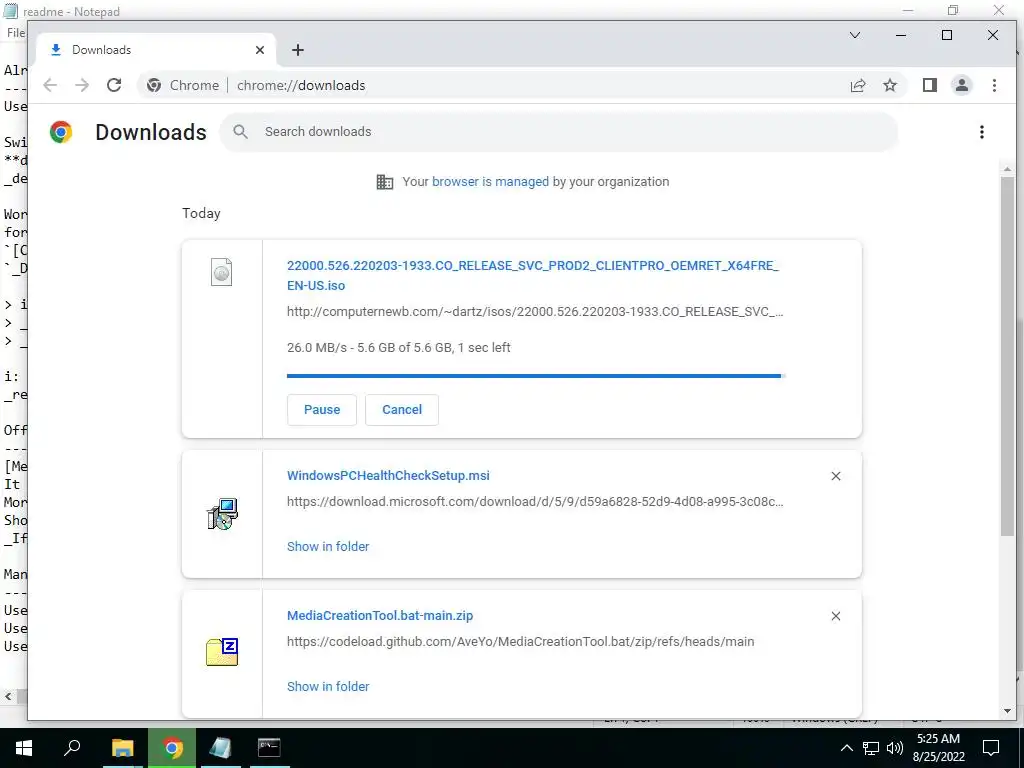
Task: Open a new tab with plus button
Action: click(298, 50)
